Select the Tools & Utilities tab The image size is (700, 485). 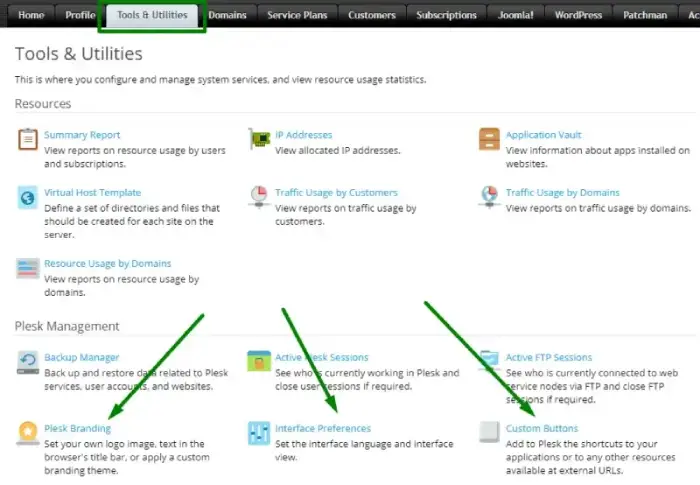152,15
